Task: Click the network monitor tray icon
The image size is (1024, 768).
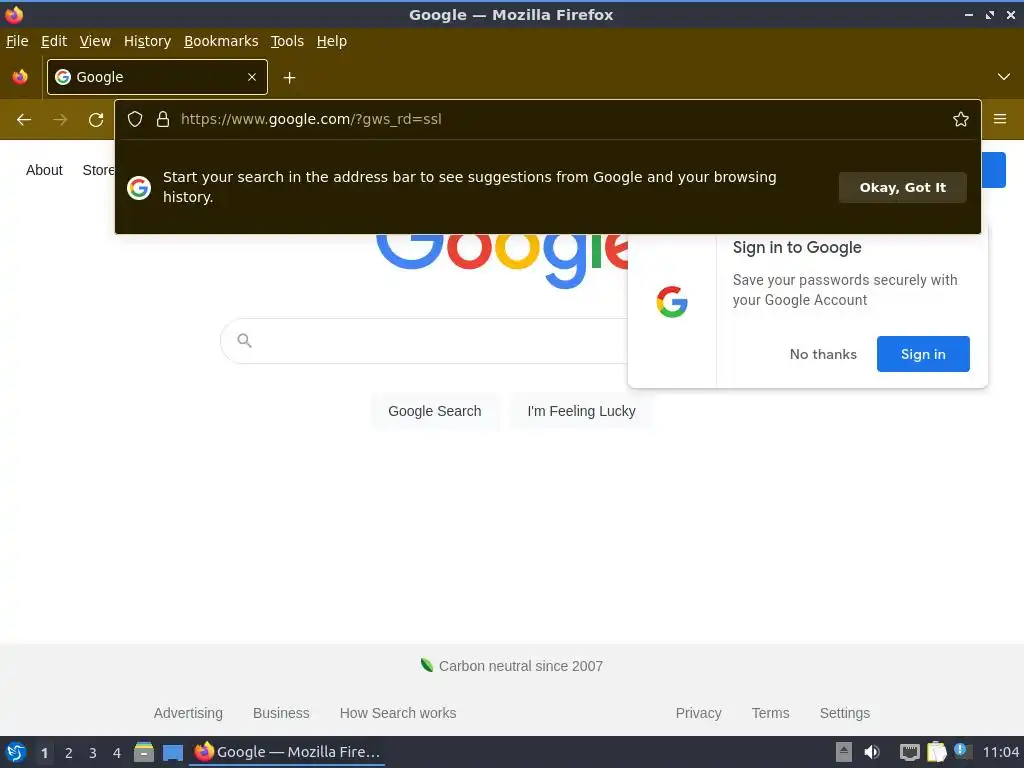Action: click(x=909, y=752)
